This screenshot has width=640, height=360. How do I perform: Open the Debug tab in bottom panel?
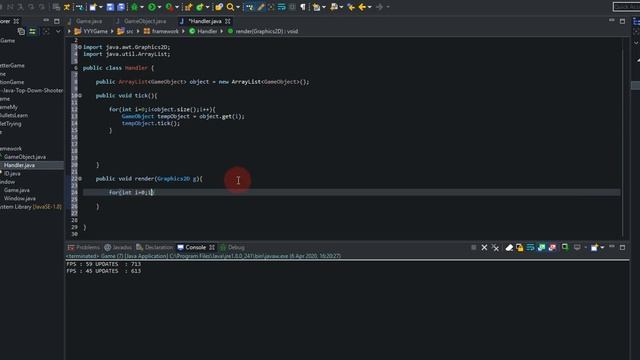(x=232, y=247)
